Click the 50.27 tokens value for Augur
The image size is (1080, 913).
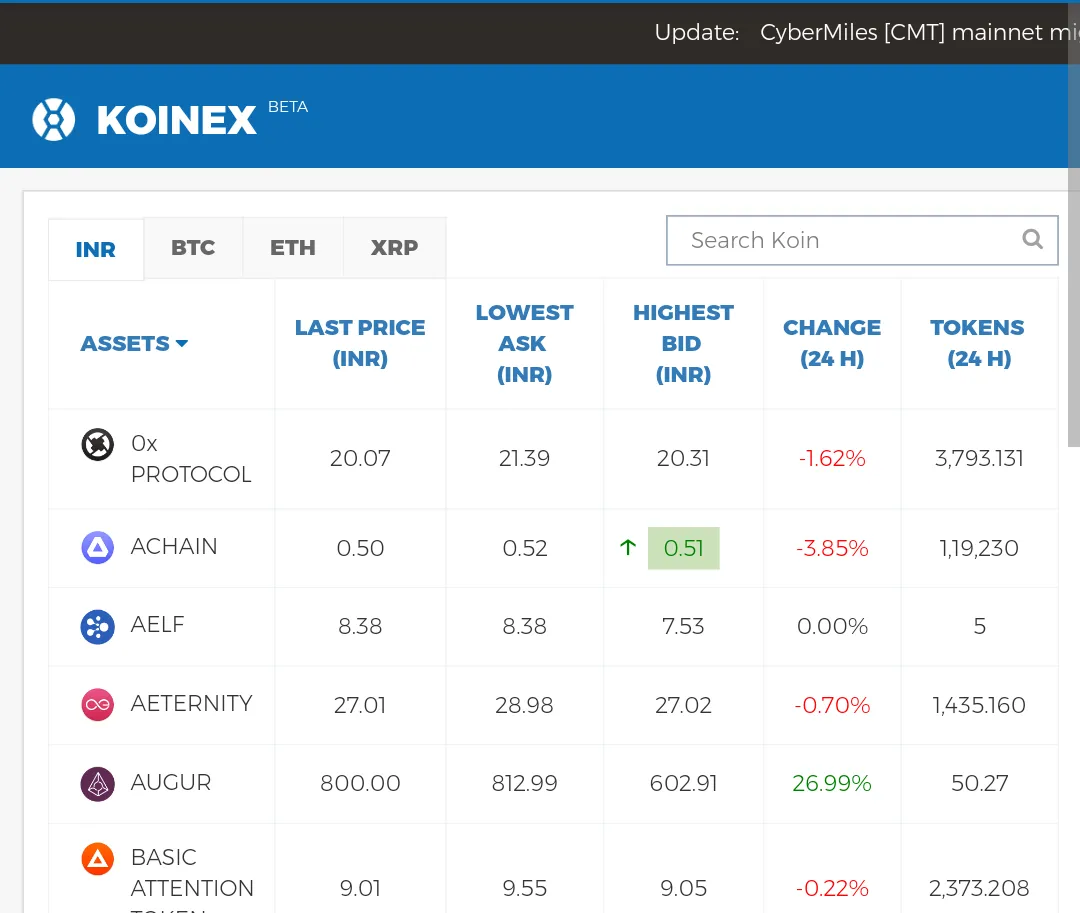pos(979,783)
